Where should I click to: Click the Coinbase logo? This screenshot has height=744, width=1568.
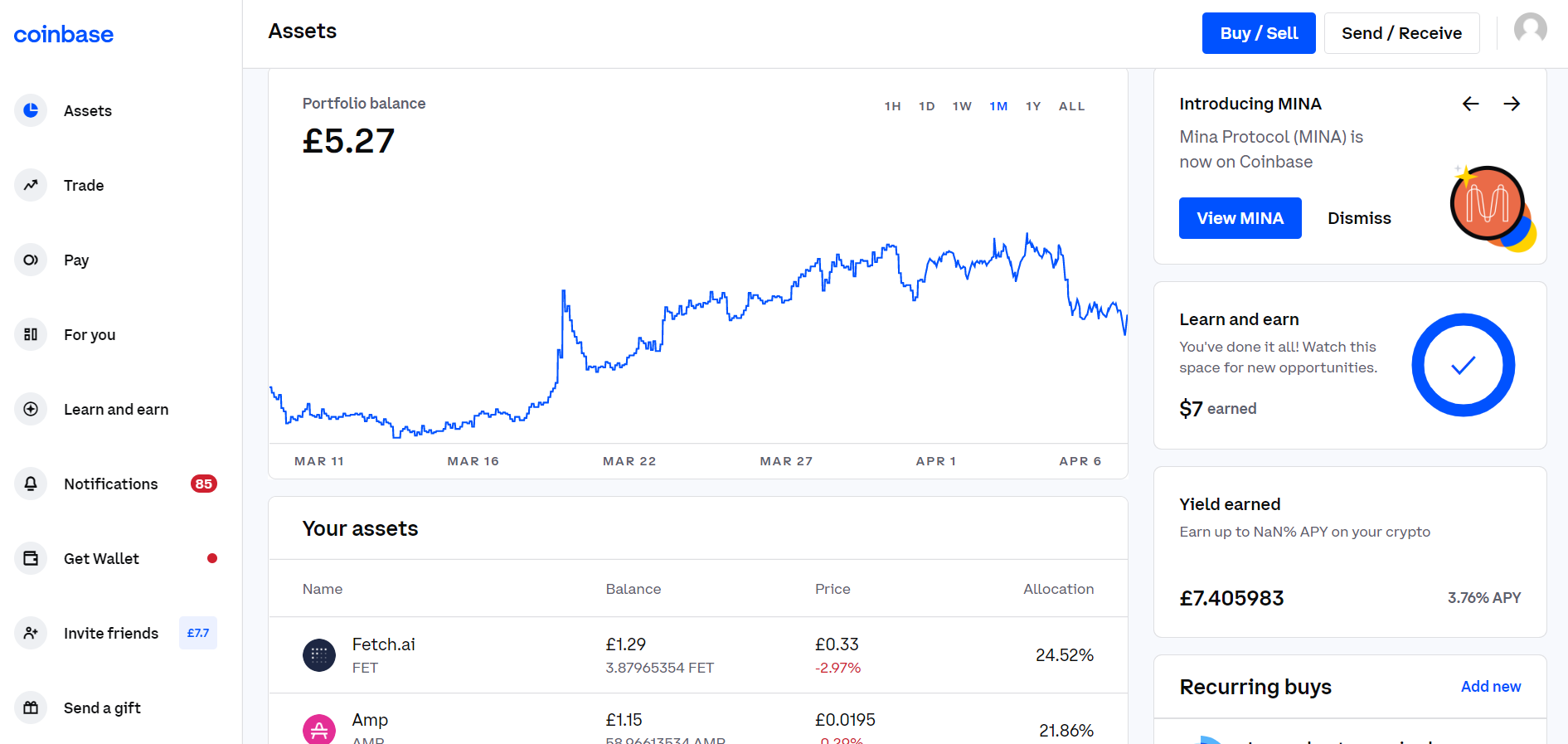click(64, 34)
